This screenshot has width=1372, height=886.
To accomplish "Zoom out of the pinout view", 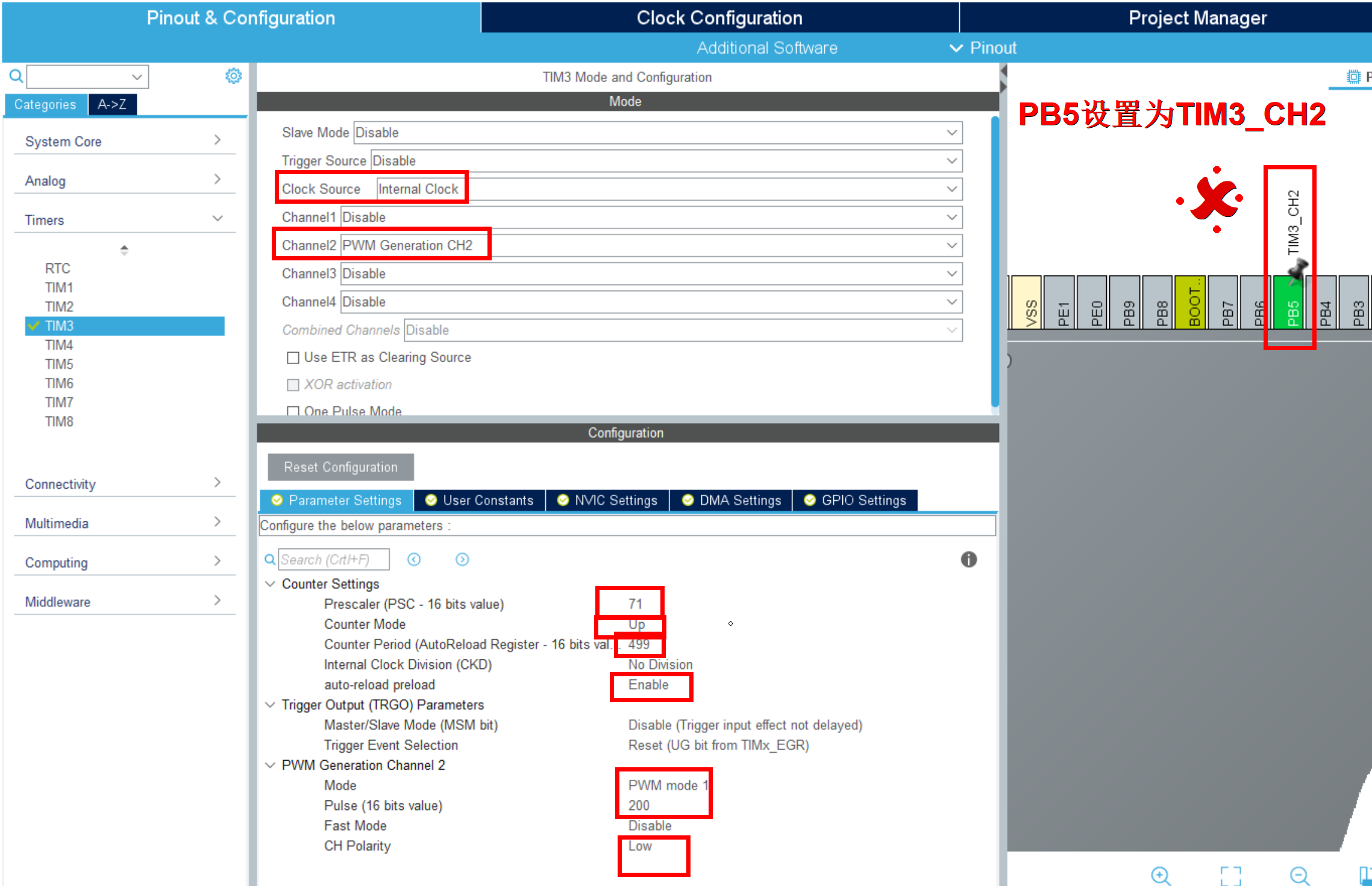I will click(1299, 875).
